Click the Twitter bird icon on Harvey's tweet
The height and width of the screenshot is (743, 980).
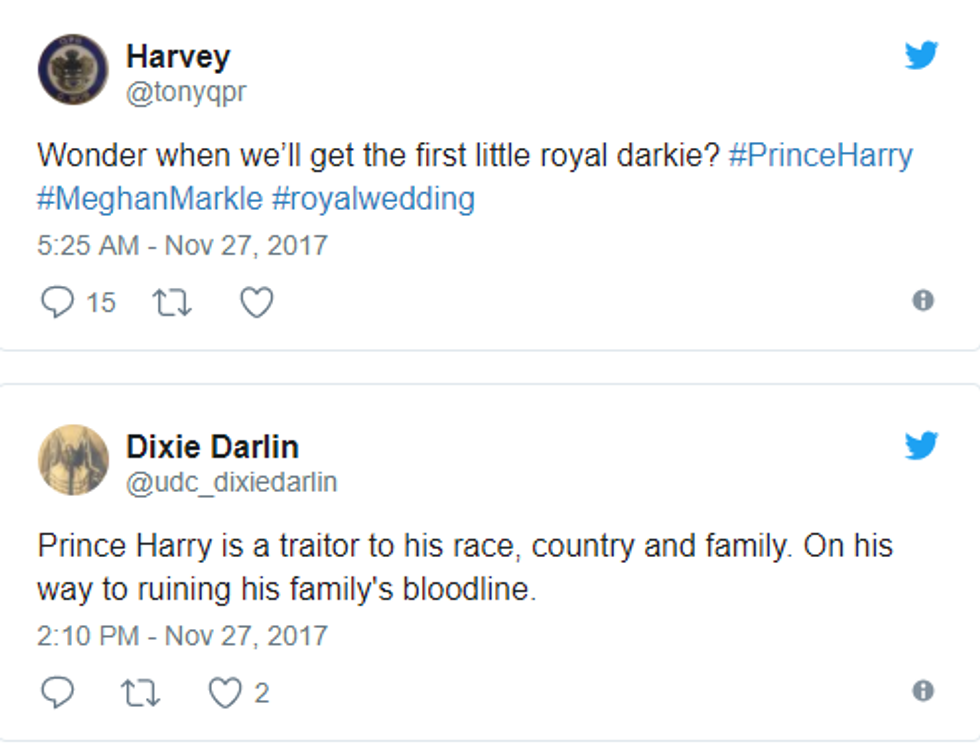(x=921, y=55)
